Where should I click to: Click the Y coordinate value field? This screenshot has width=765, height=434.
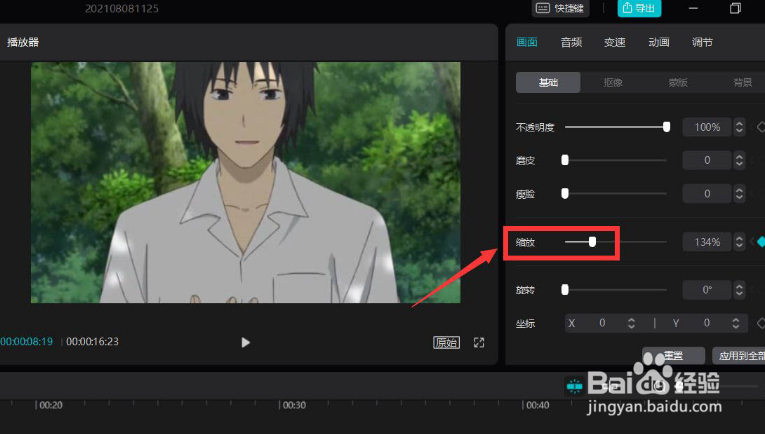point(706,323)
